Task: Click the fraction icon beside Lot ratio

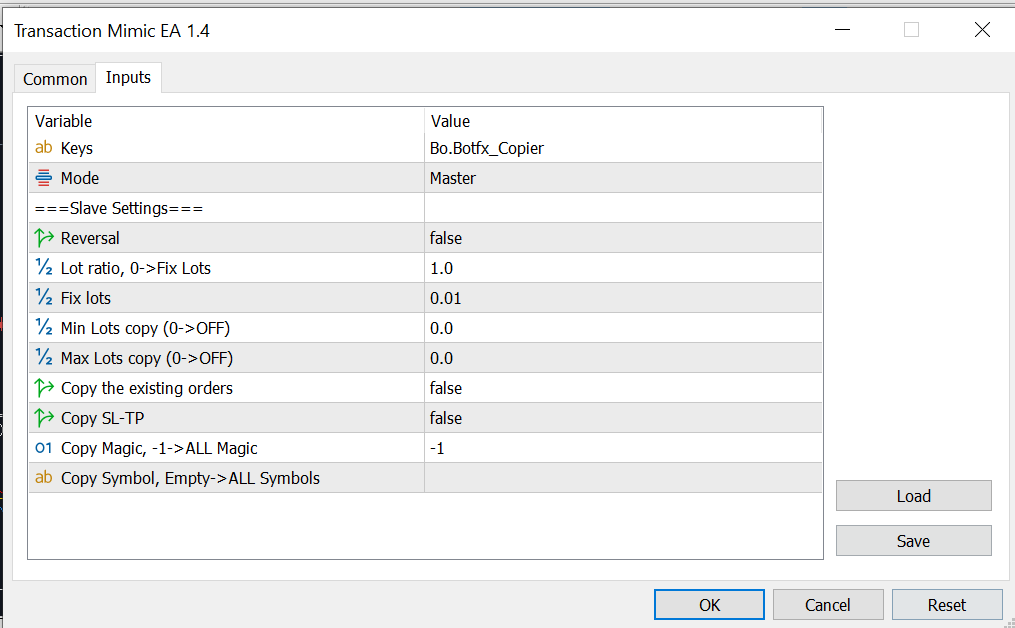Action: click(44, 268)
